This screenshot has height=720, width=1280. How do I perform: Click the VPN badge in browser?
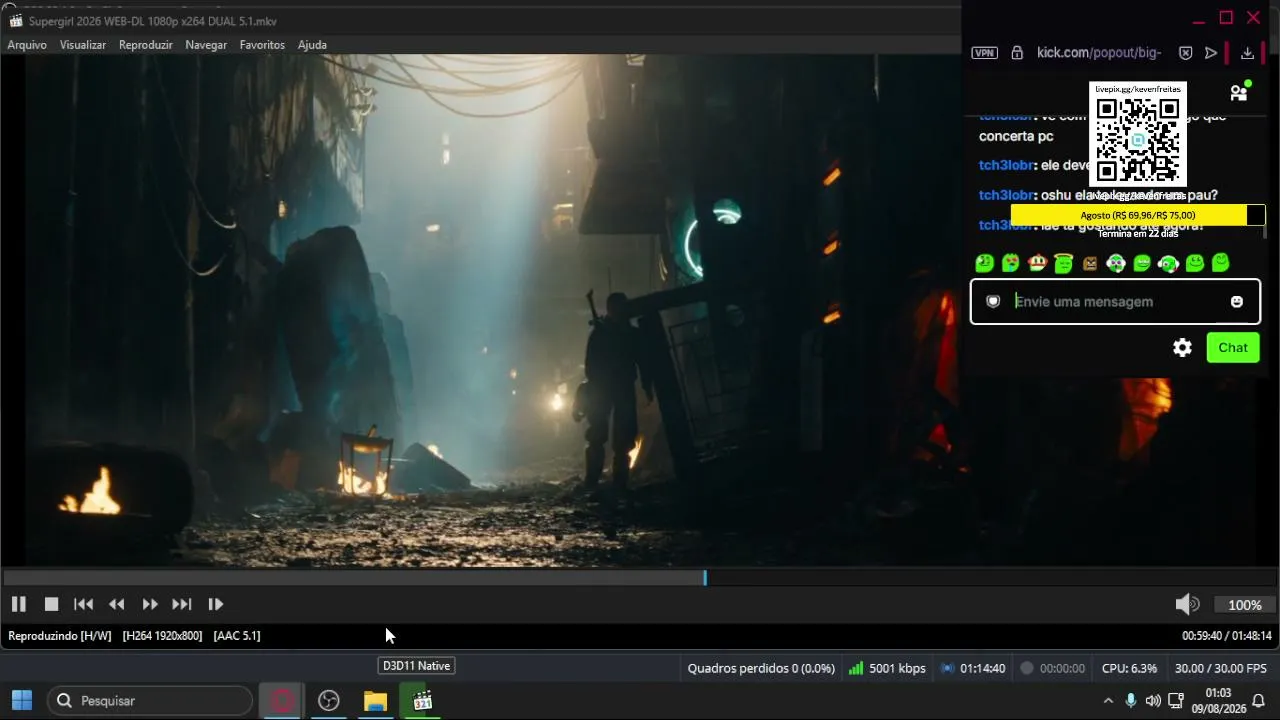pyautogui.click(x=985, y=53)
